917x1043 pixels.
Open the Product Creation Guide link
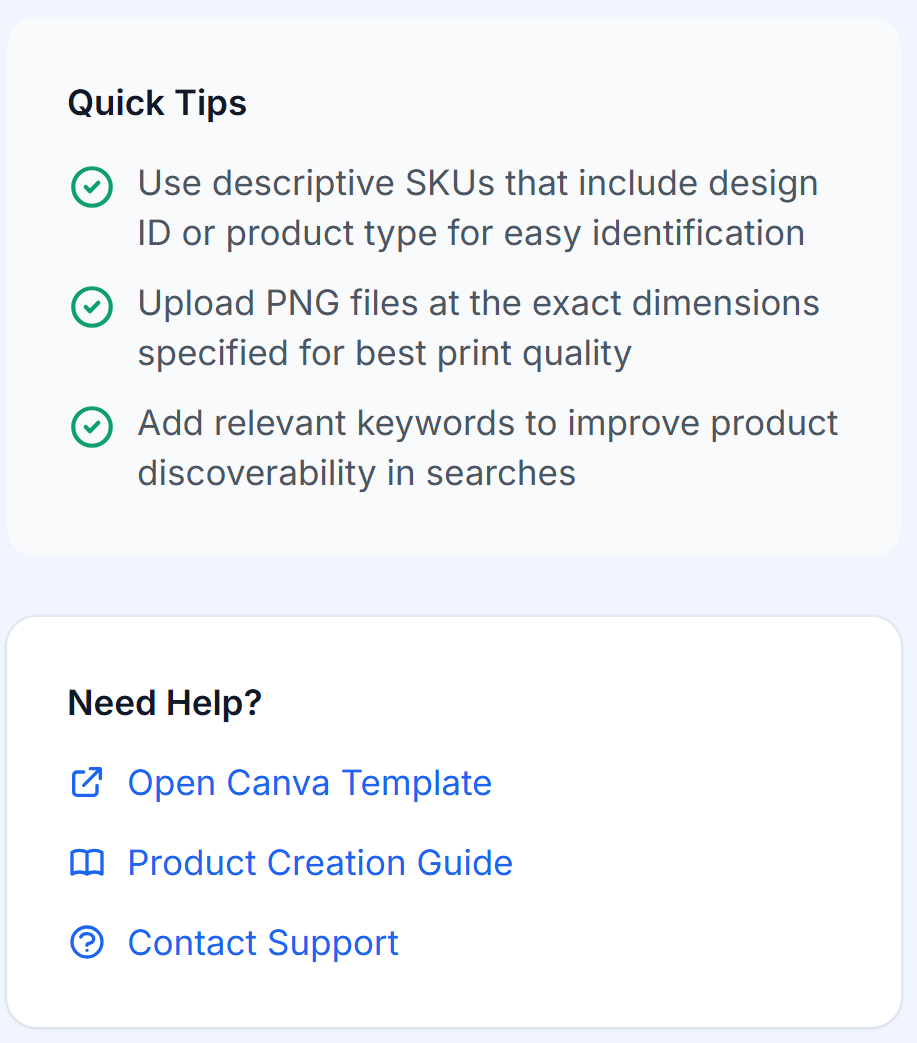tap(320, 862)
